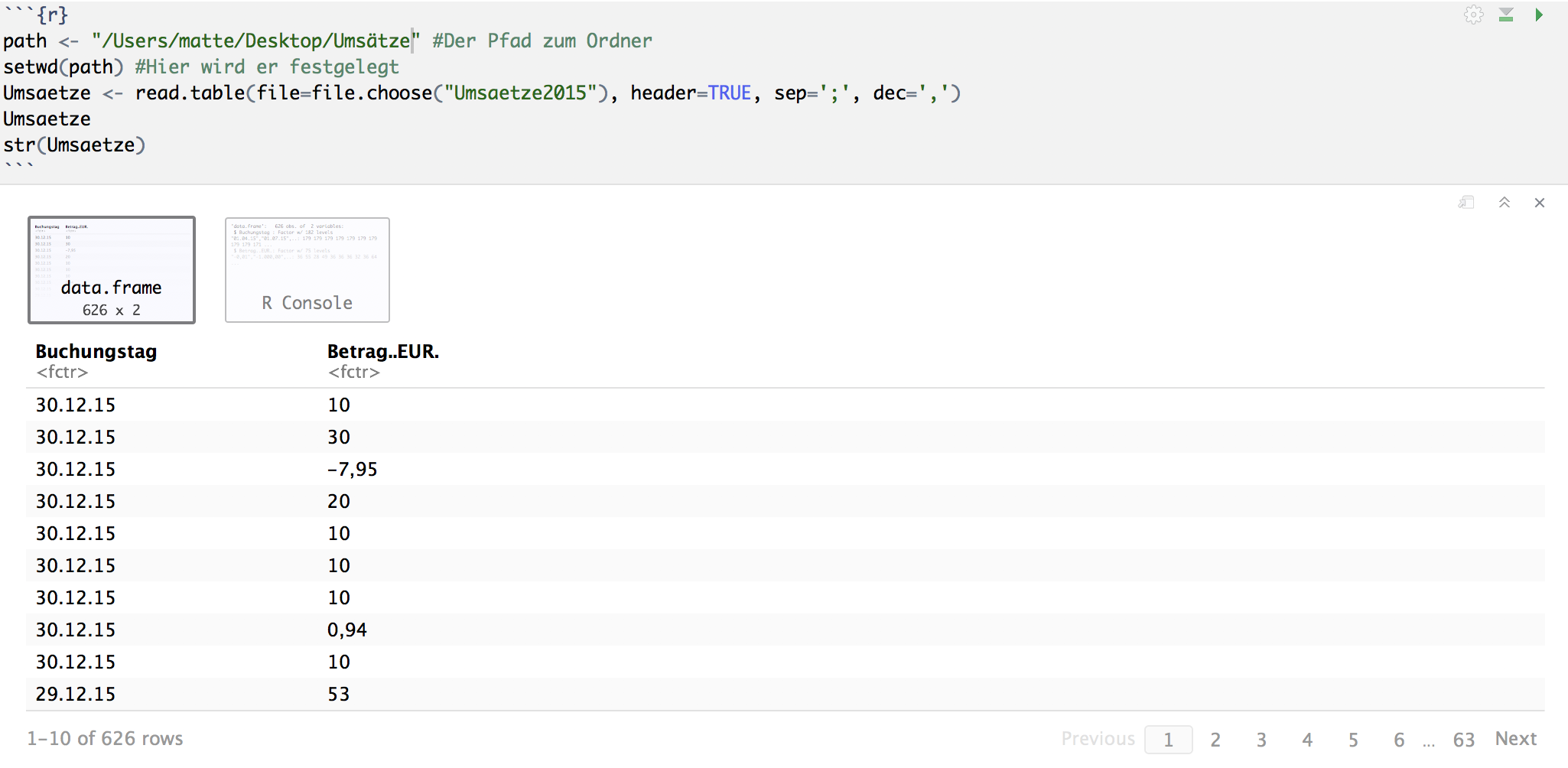Navigate to page 5 of rows

1352,740
